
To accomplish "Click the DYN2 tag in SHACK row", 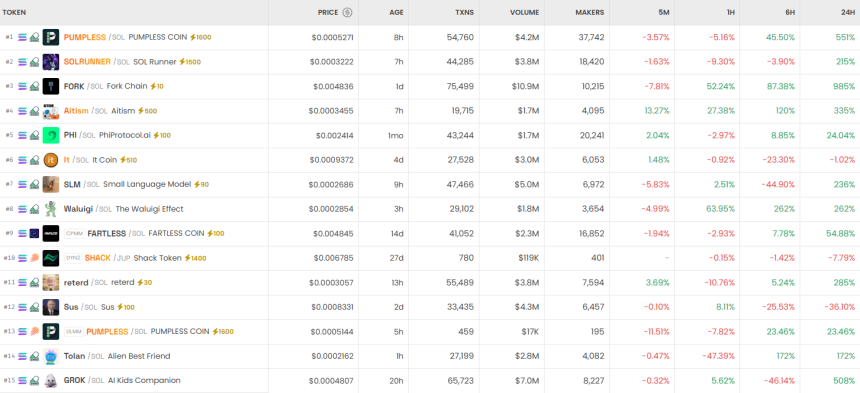I will pyautogui.click(x=73, y=258).
